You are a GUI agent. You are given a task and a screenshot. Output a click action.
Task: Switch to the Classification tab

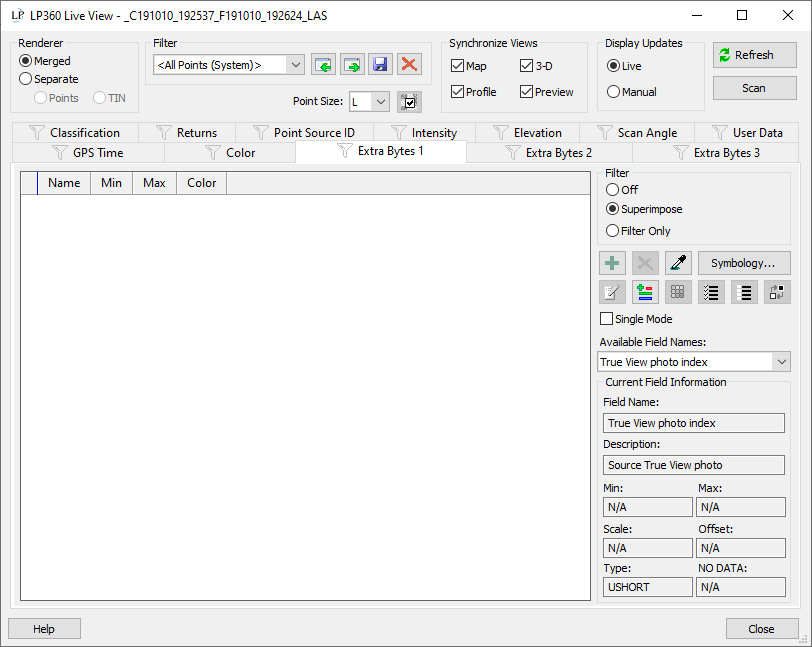point(75,133)
